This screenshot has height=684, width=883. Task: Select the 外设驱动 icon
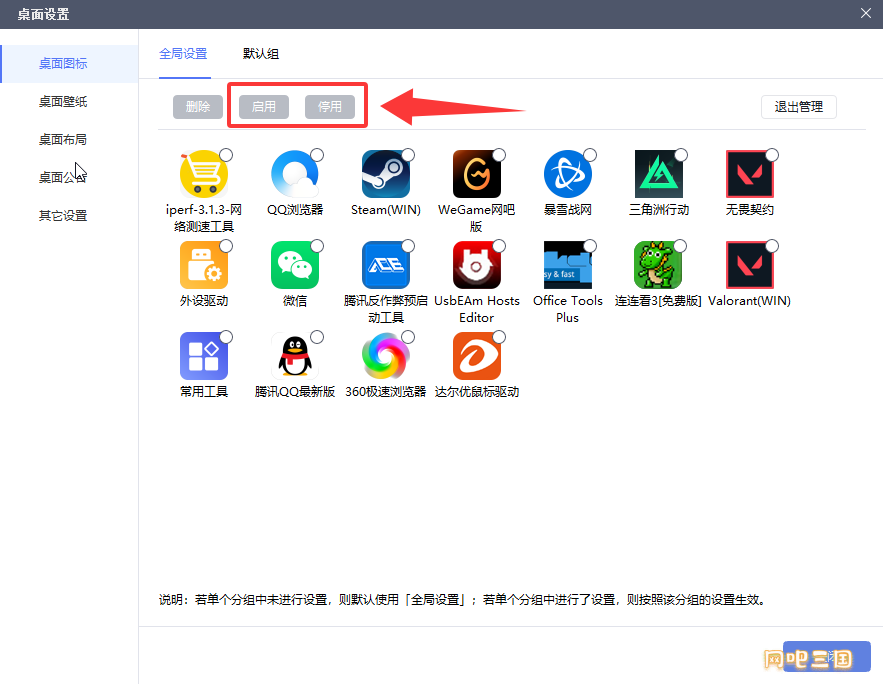[203, 265]
